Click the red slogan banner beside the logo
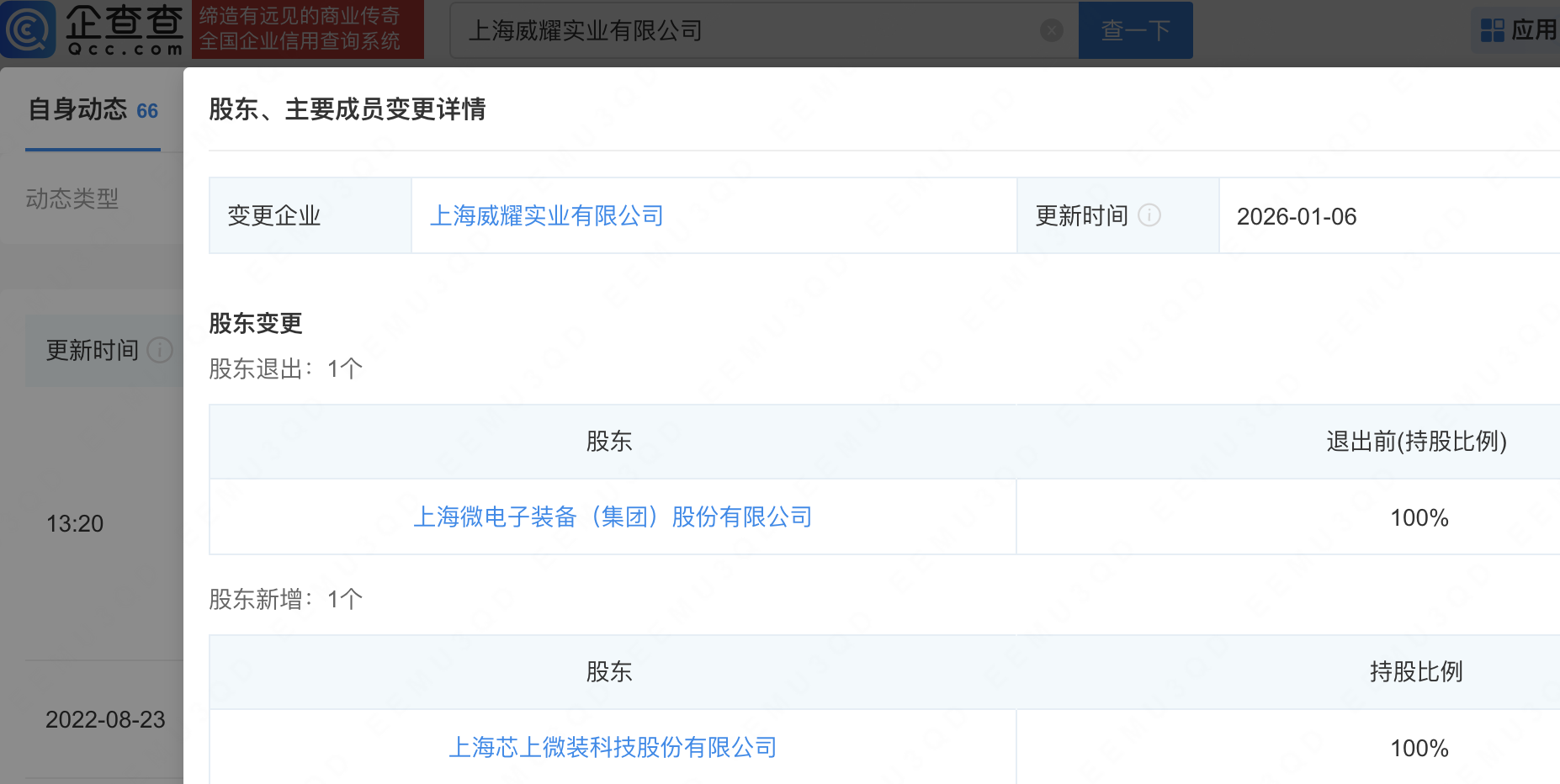This screenshot has height=784, width=1560. (307, 29)
